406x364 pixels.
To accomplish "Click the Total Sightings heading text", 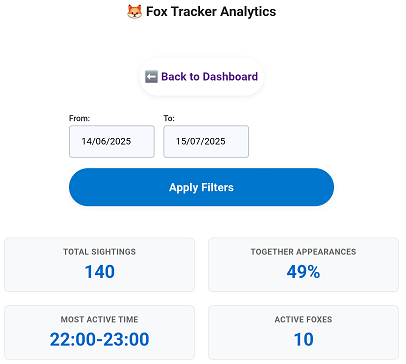I will pyautogui.click(x=99, y=252).
